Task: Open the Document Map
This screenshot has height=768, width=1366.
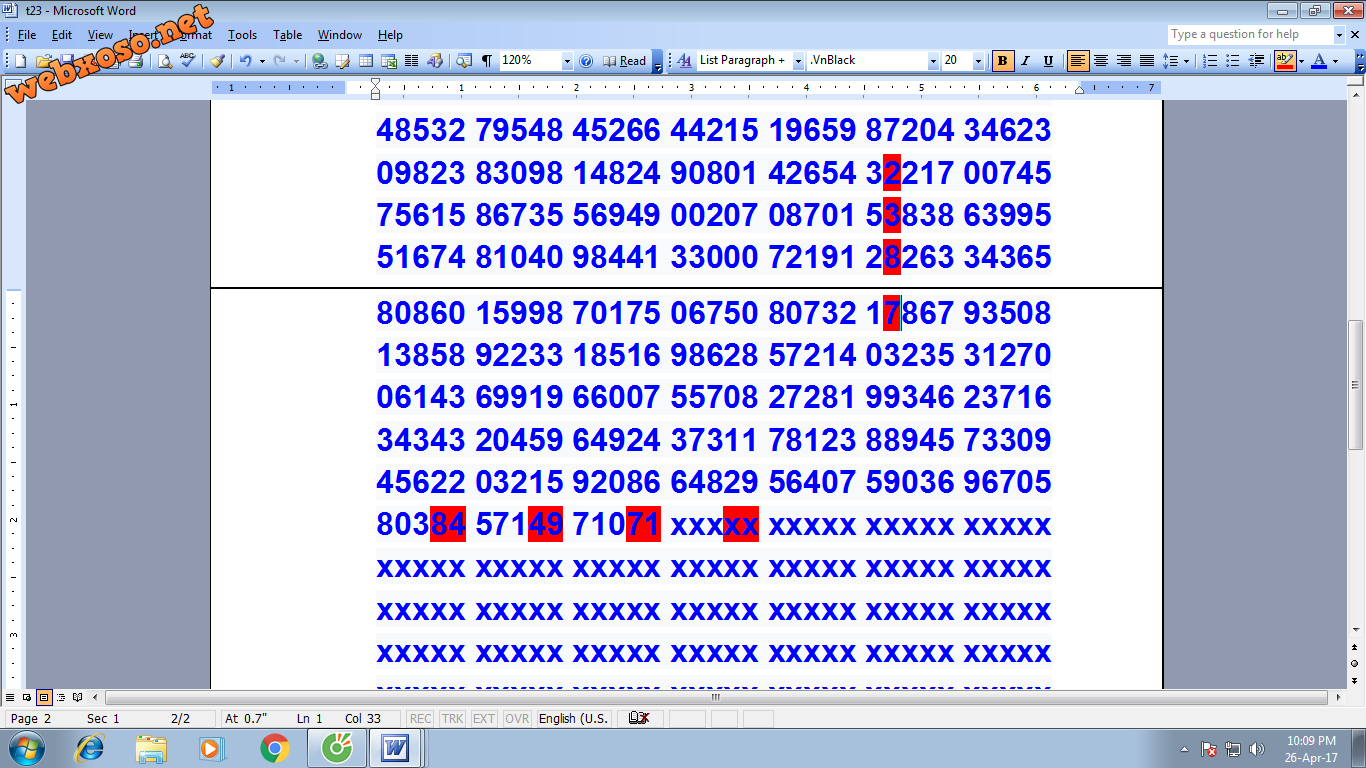Action: pyautogui.click(x=463, y=61)
